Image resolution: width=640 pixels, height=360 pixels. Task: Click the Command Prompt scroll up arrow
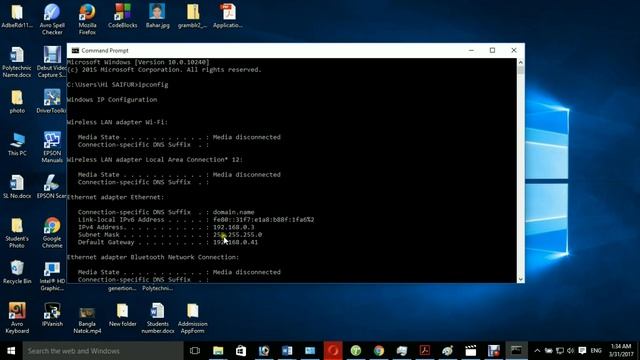pyautogui.click(x=520, y=62)
